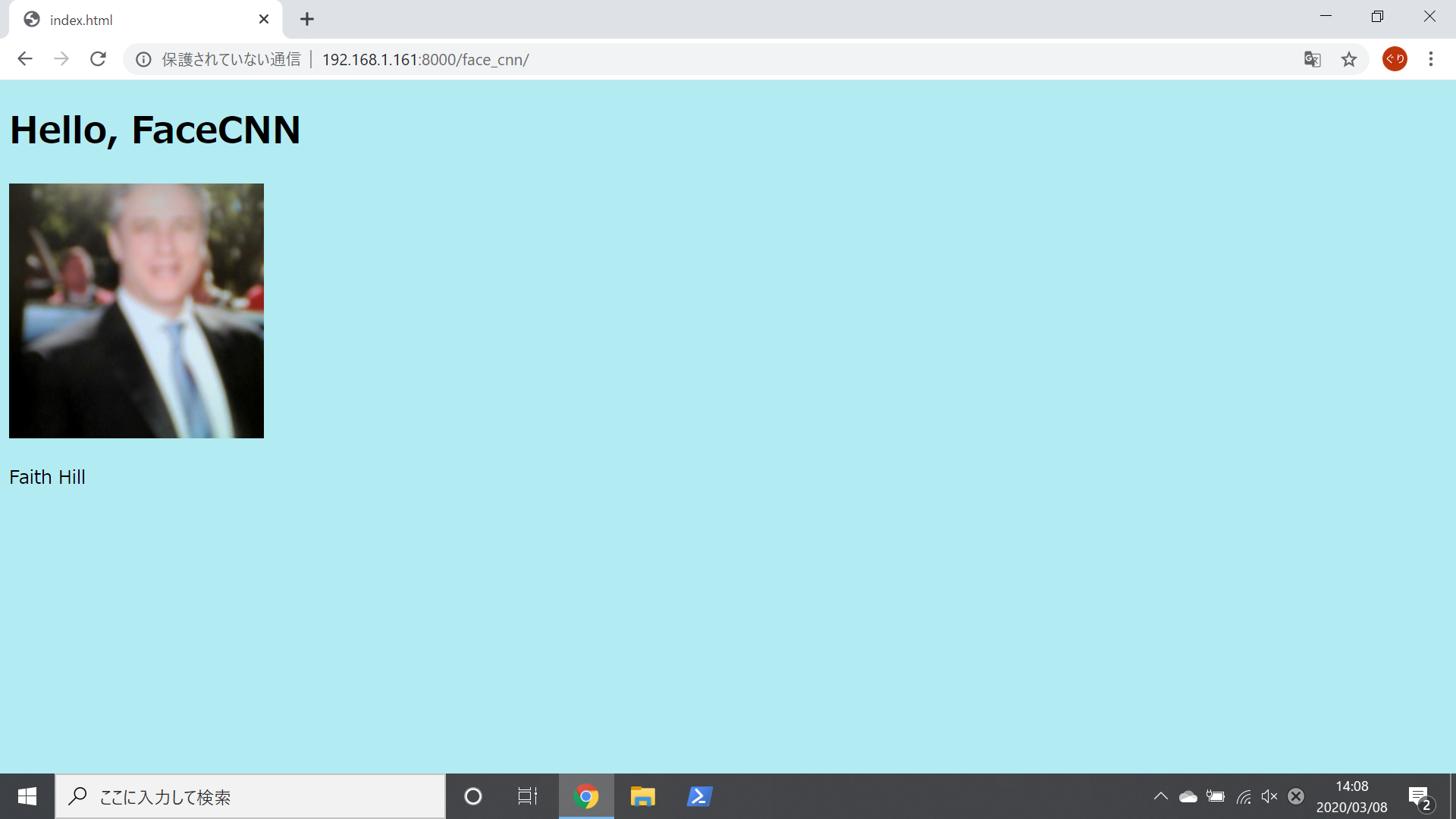Open the Windows Start menu
Screen dimensions: 1456x819
pyautogui.click(x=27, y=796)
